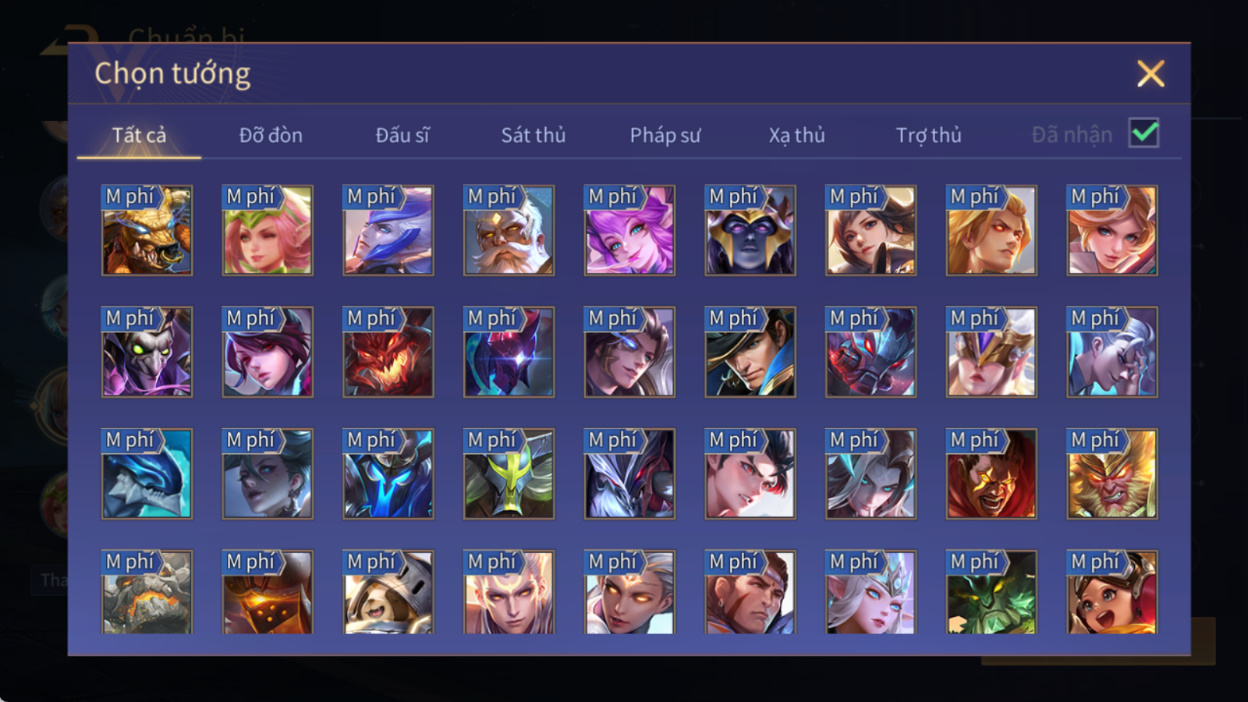Choose the blue ice shark-like hero
The image size is (1248, 702).
[x=147, y=474]
